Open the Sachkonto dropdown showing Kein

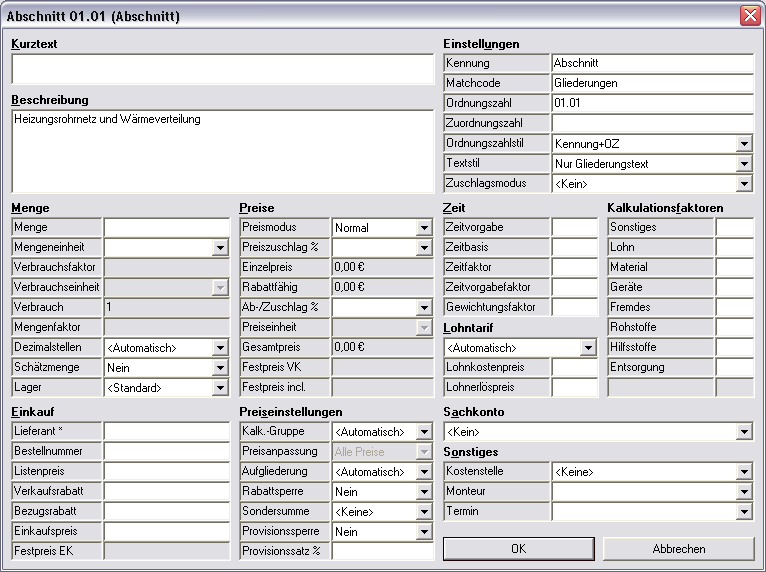744,431
